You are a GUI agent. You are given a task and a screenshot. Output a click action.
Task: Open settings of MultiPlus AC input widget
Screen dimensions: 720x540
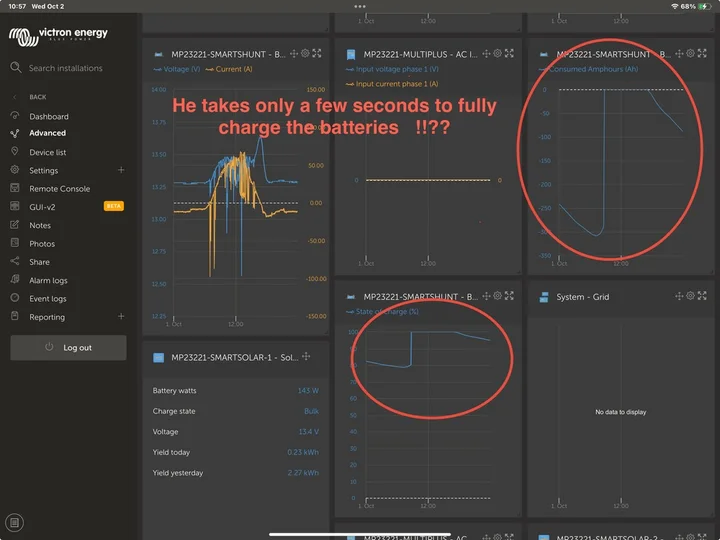497,53
